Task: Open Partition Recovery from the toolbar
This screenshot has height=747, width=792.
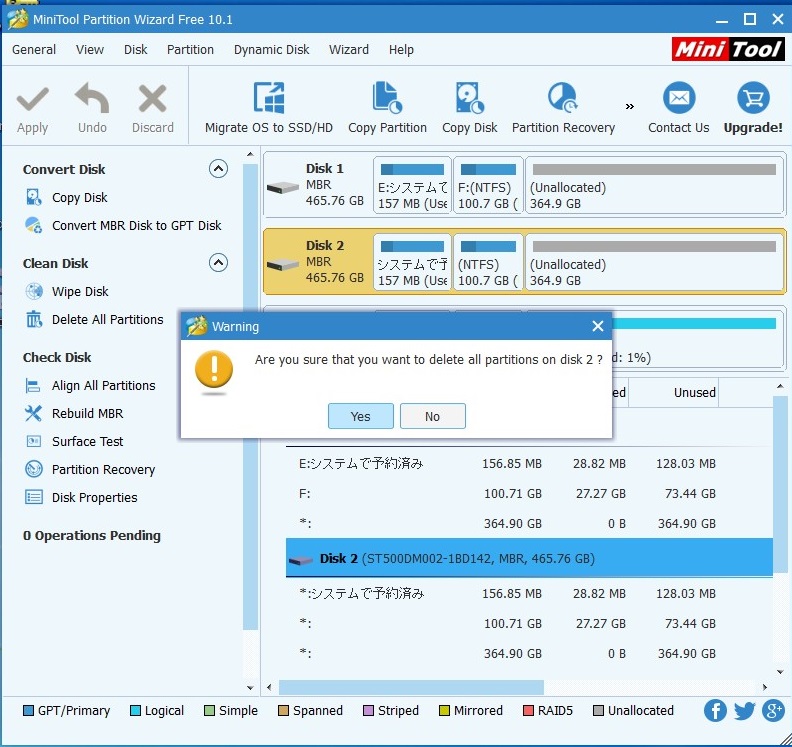Action: tap(563, 108)
